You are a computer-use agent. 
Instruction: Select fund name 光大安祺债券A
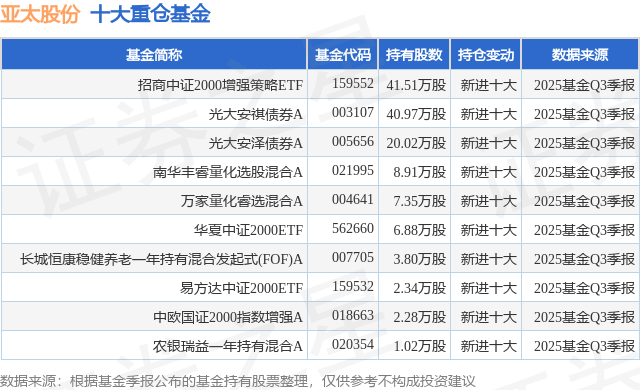tap(256, 114)
